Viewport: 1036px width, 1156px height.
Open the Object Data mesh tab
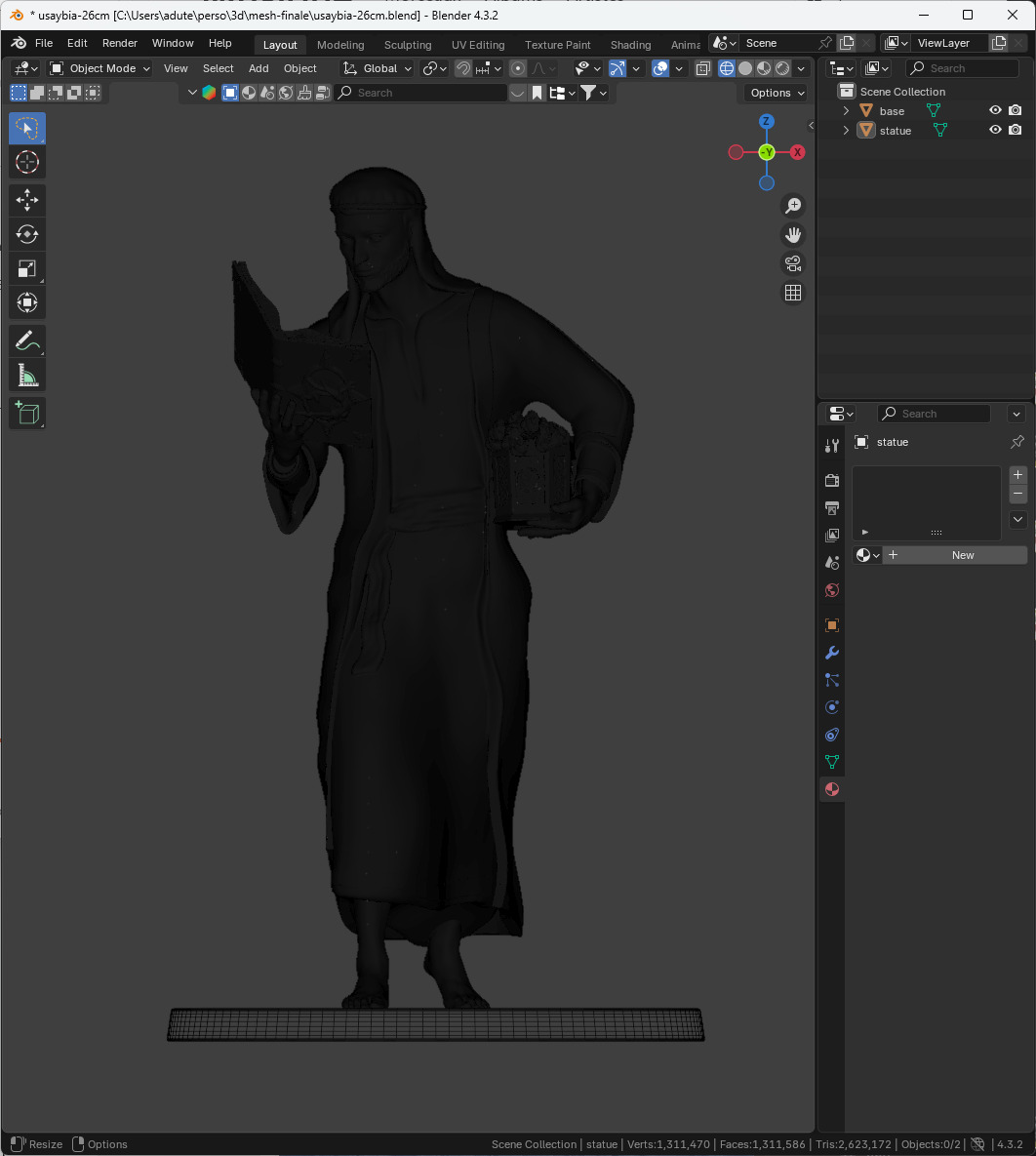(x=832, y=762)
